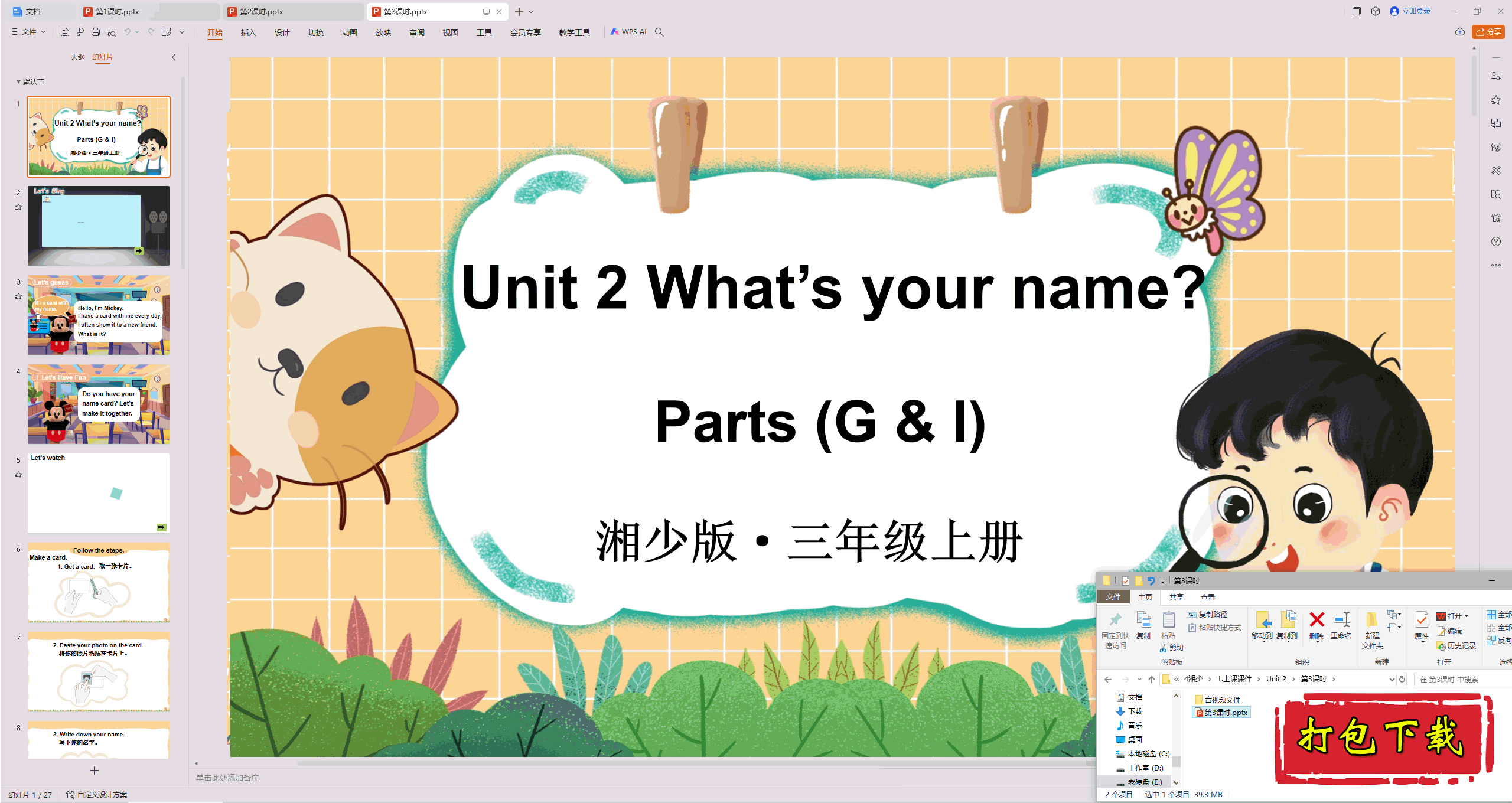Click the animation star under slide 5
This screenshot has width=1512, height=803.
point(18,475)
